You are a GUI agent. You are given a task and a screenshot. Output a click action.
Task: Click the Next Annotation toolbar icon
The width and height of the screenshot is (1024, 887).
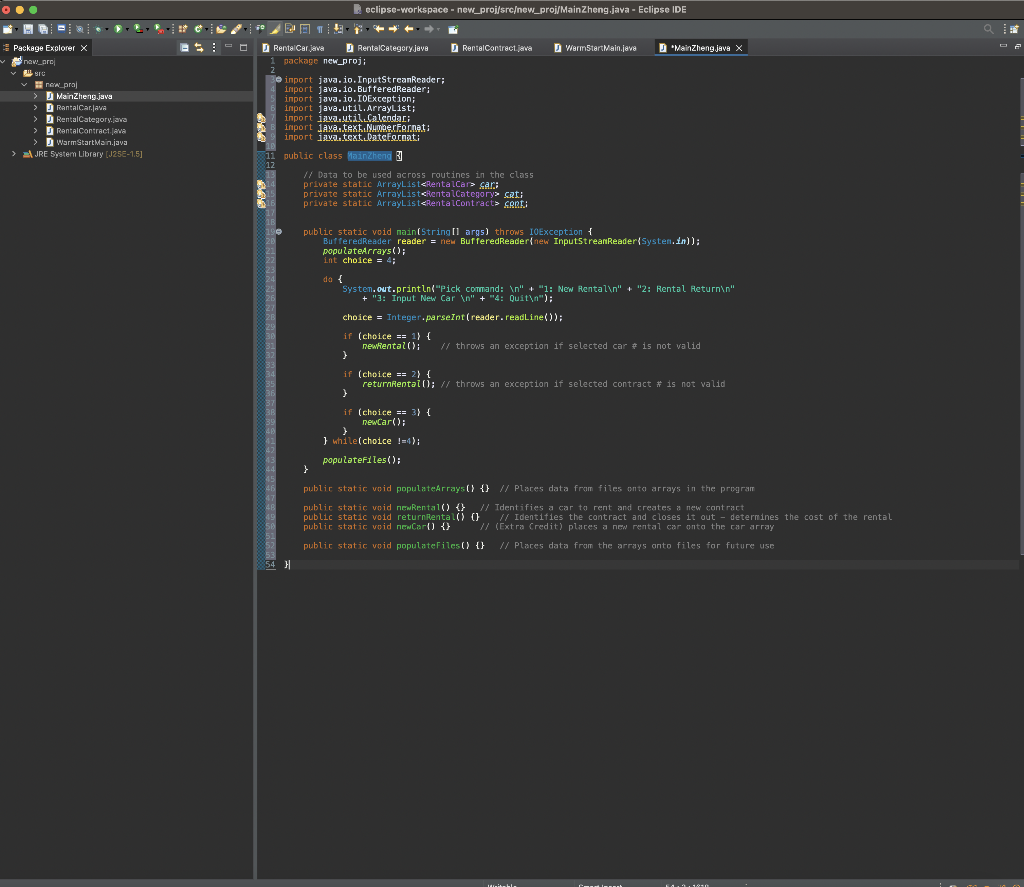tap(338, 28)
